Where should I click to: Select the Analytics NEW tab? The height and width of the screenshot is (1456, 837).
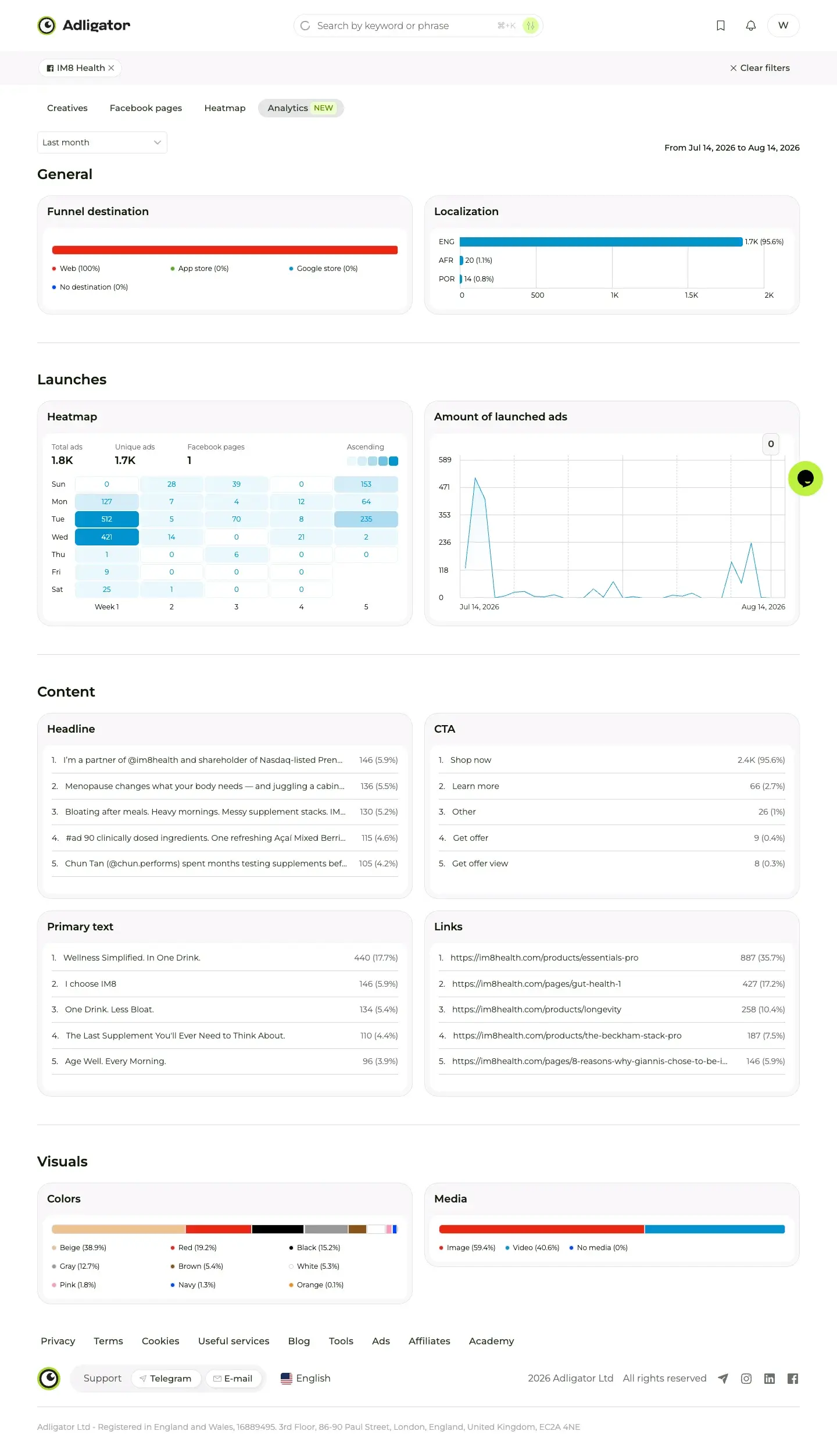[301, 108]
